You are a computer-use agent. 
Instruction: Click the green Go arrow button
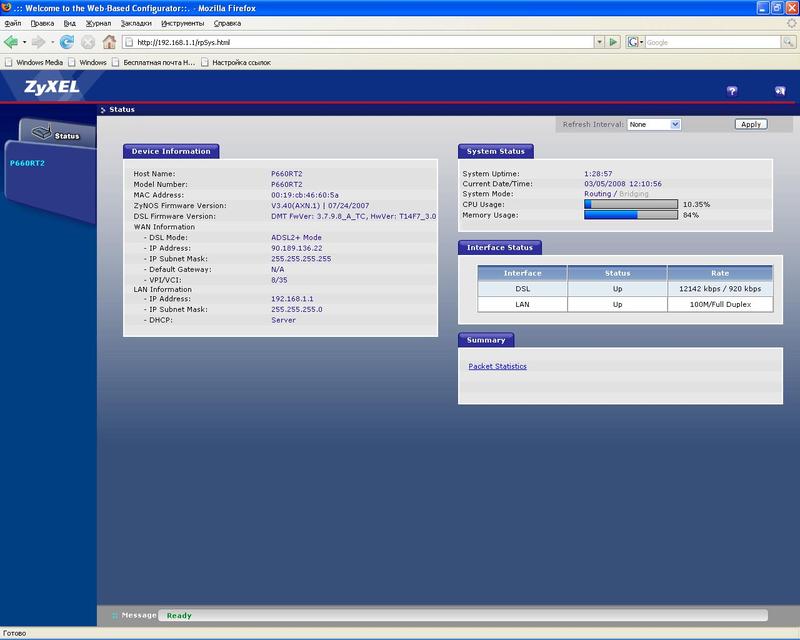[x=613, y=42]
